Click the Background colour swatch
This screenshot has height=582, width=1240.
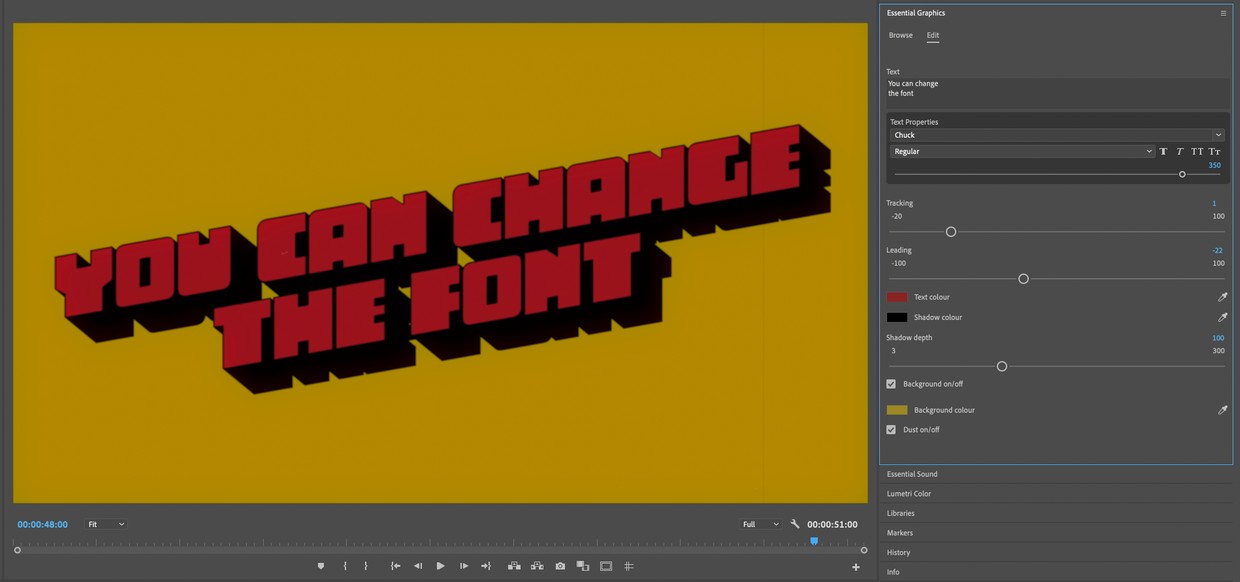pyautogui.click(x=897, y=410)
